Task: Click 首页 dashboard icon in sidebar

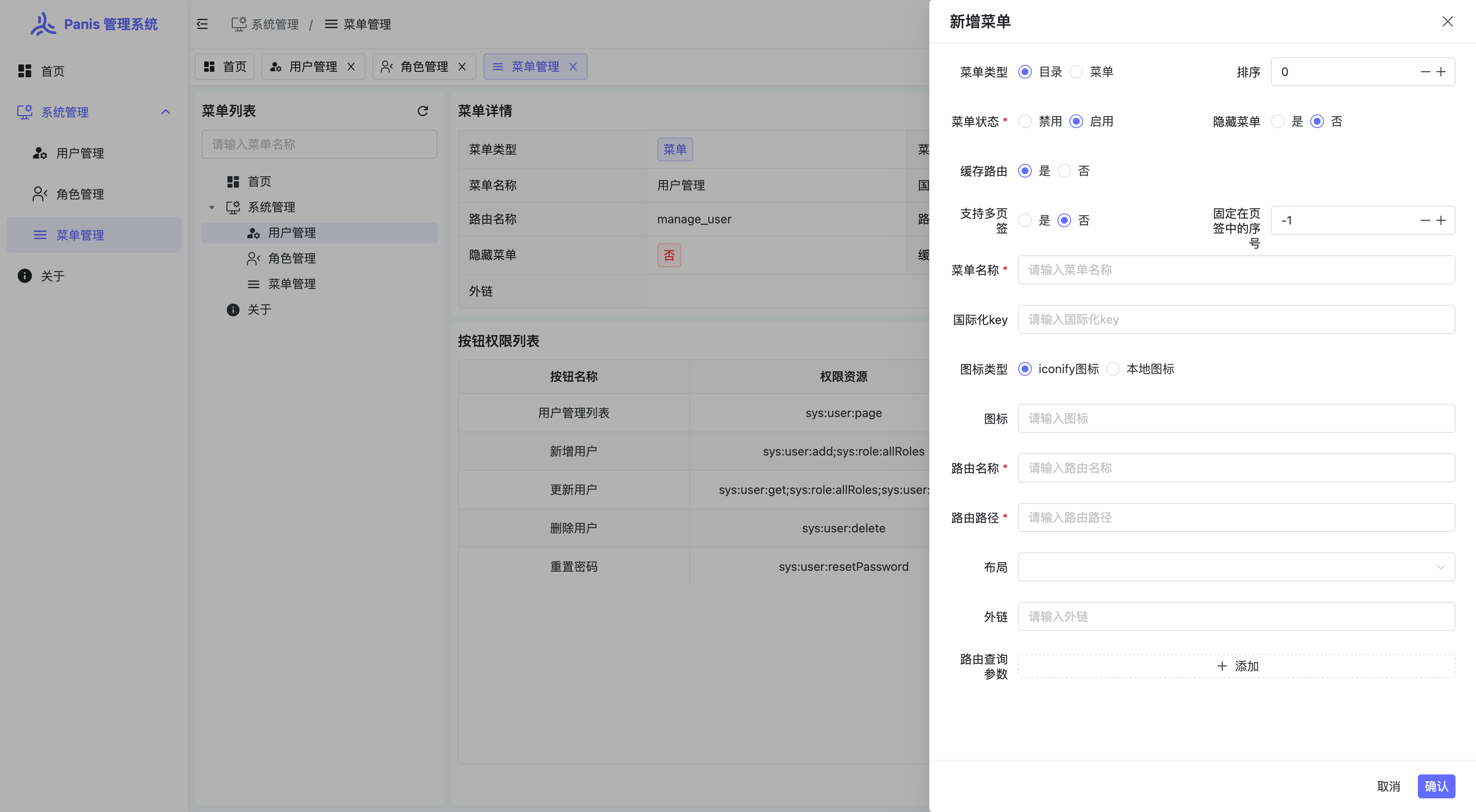Action: coord(25,71)
